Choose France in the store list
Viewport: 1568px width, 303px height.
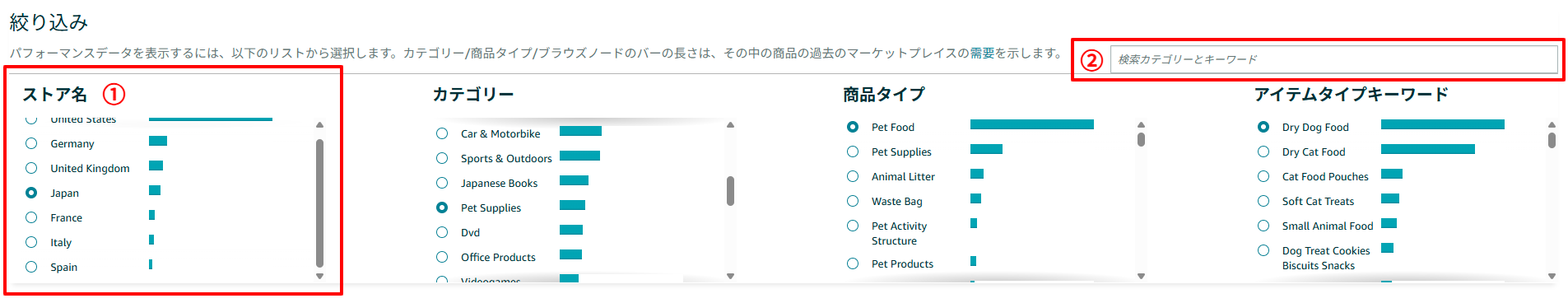pos(31,217)
